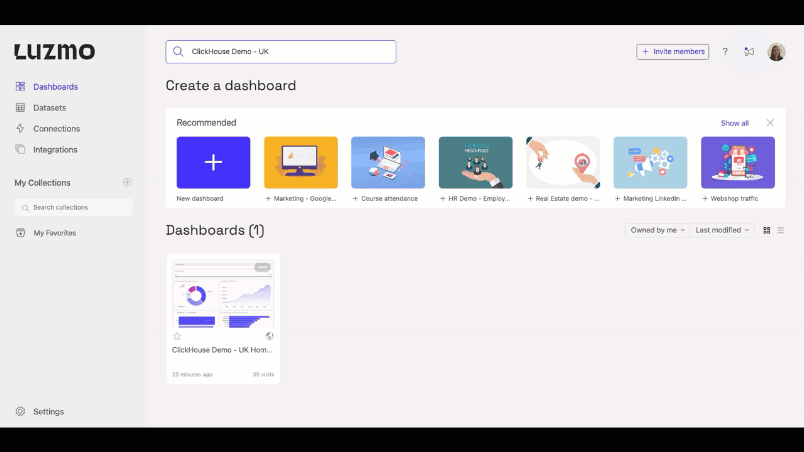Click the Search collections field
Viewport: 804px width, 452px height.
[74, 207]
